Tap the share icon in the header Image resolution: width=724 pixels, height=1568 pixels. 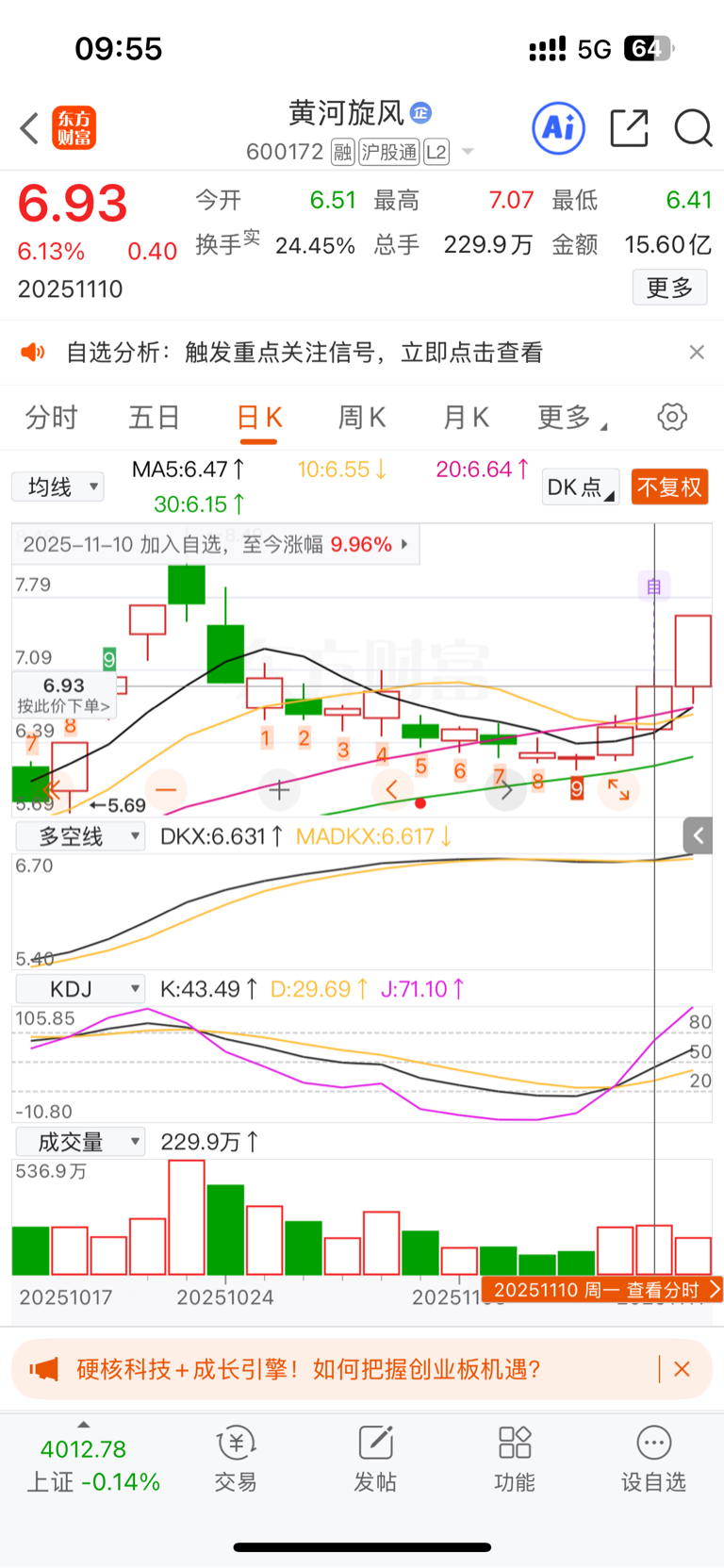click(629, 128)
